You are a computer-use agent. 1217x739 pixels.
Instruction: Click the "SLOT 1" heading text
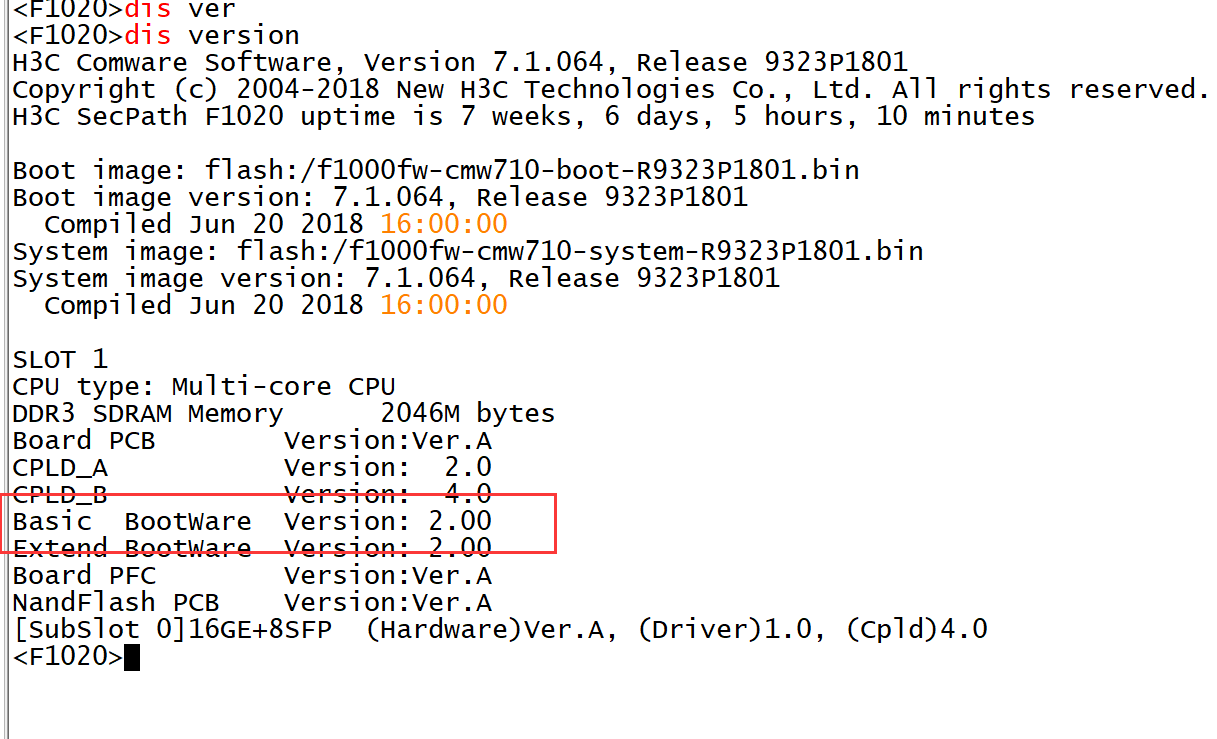(x=60, y=359)
